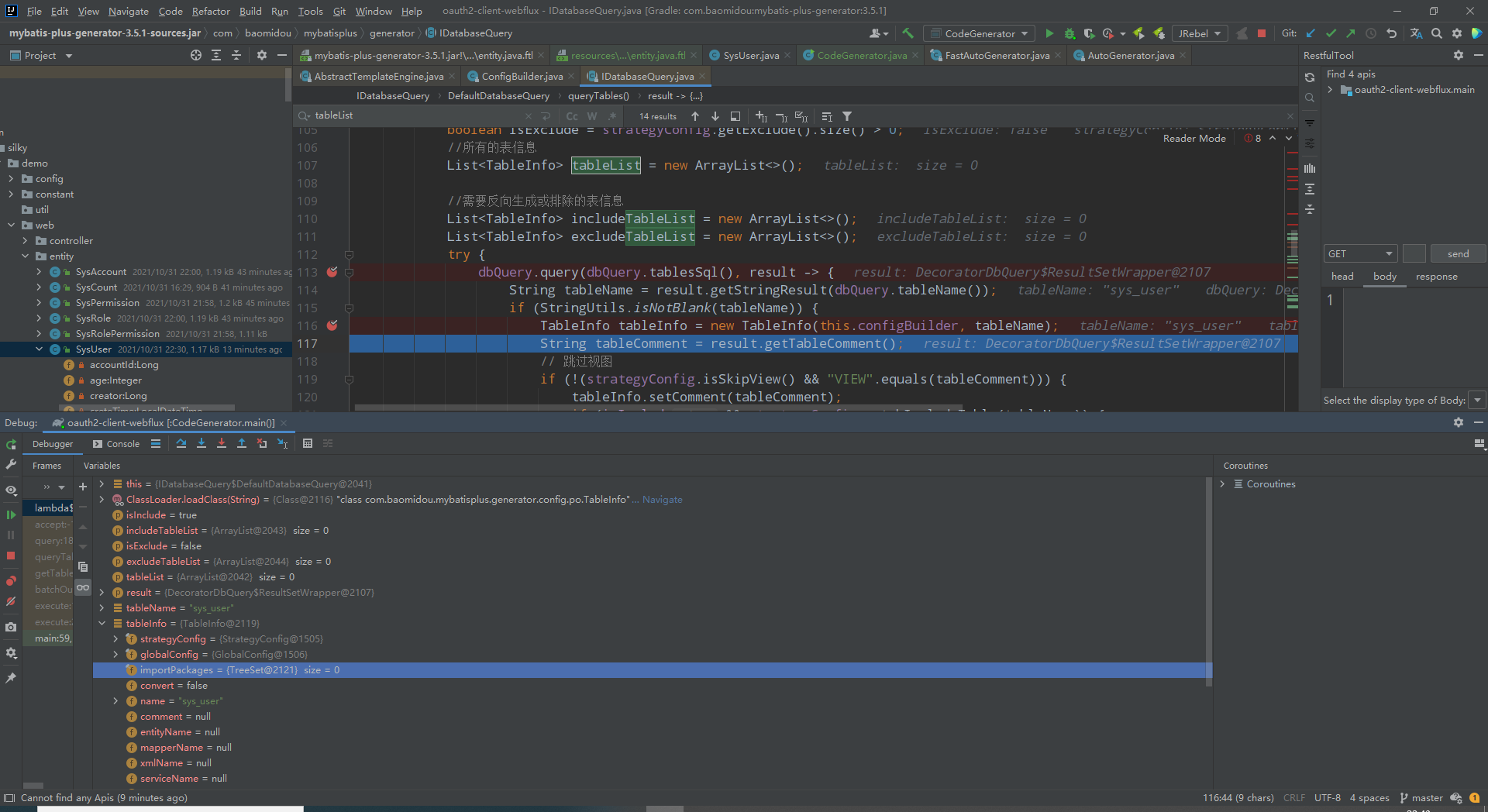Toggle Reader Mode in editor
The width and height of the screenshot is (1488, 812).
[x=1194, y=138]
